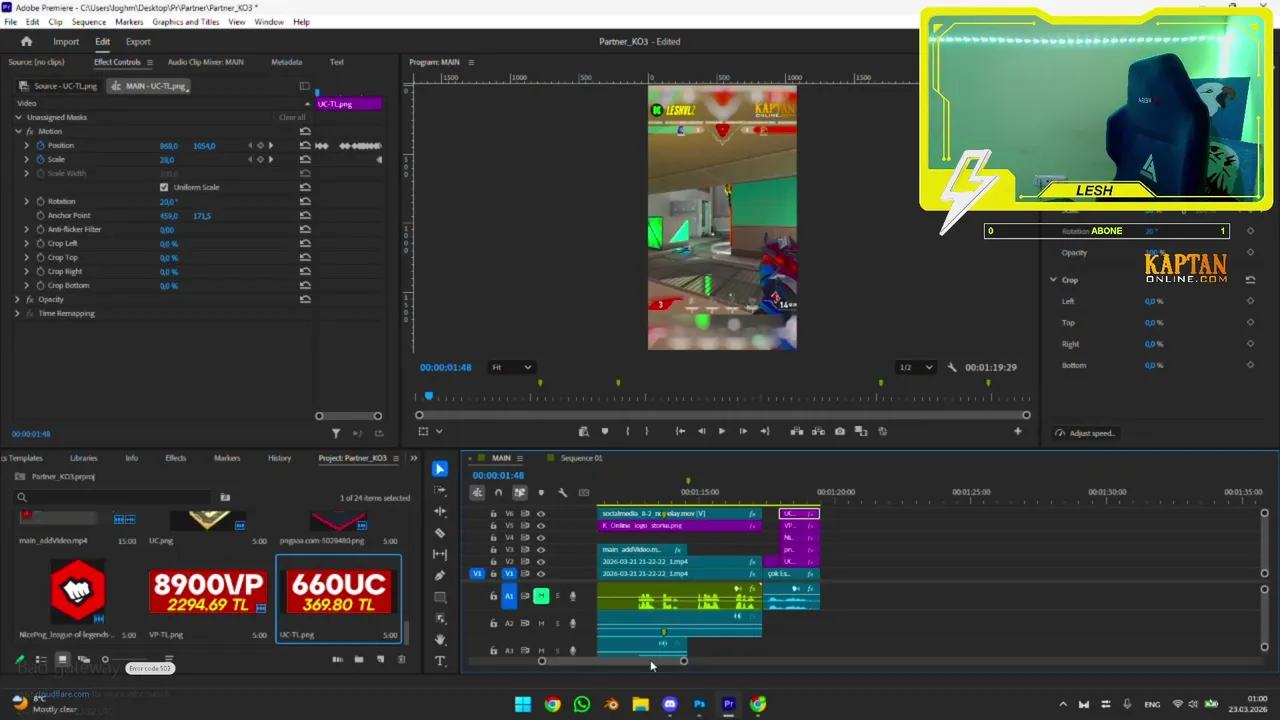Select the Pen tool

pyautogui.click(x=440, y=576)
